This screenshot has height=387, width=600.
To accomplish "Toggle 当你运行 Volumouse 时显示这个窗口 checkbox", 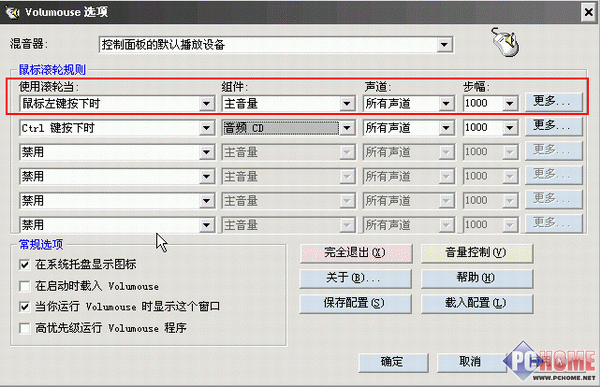I will click(25, 307).
